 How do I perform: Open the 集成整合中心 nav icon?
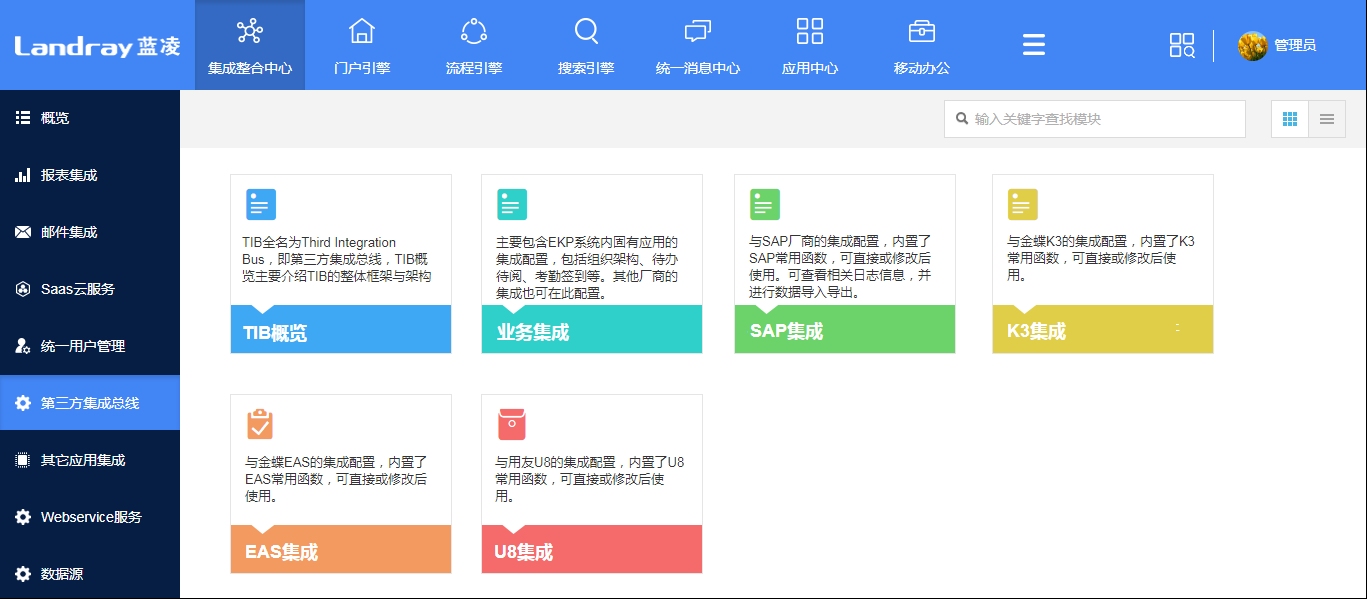tap(250, 31)
